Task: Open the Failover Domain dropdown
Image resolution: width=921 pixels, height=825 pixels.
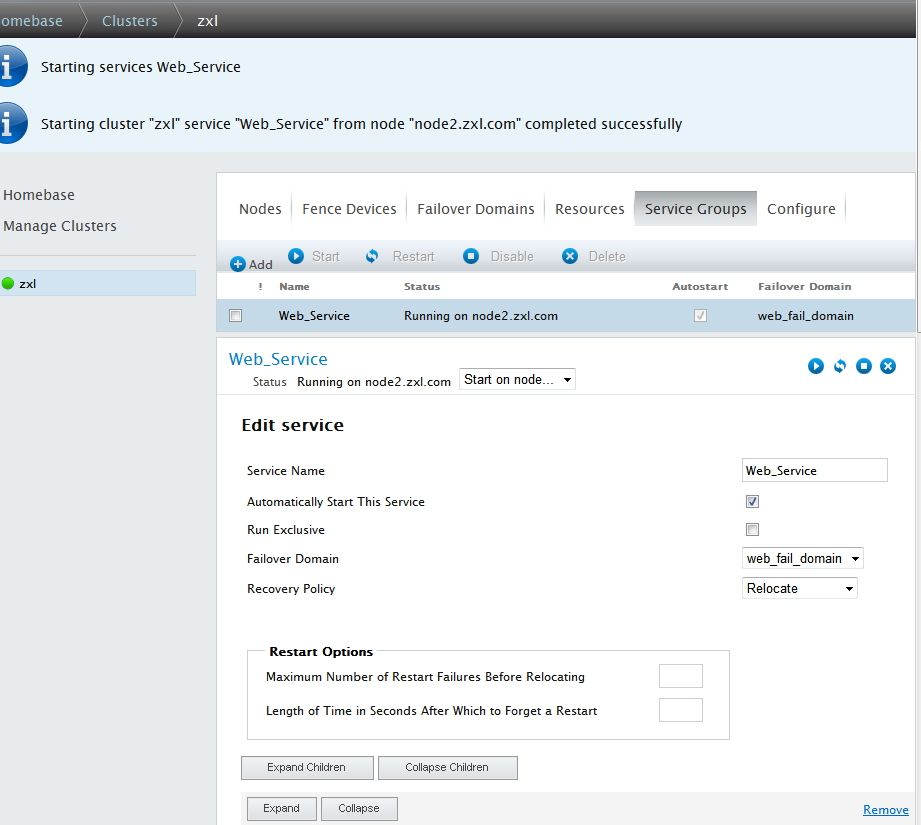Action: pyautogui.click(x=802, y=558)
